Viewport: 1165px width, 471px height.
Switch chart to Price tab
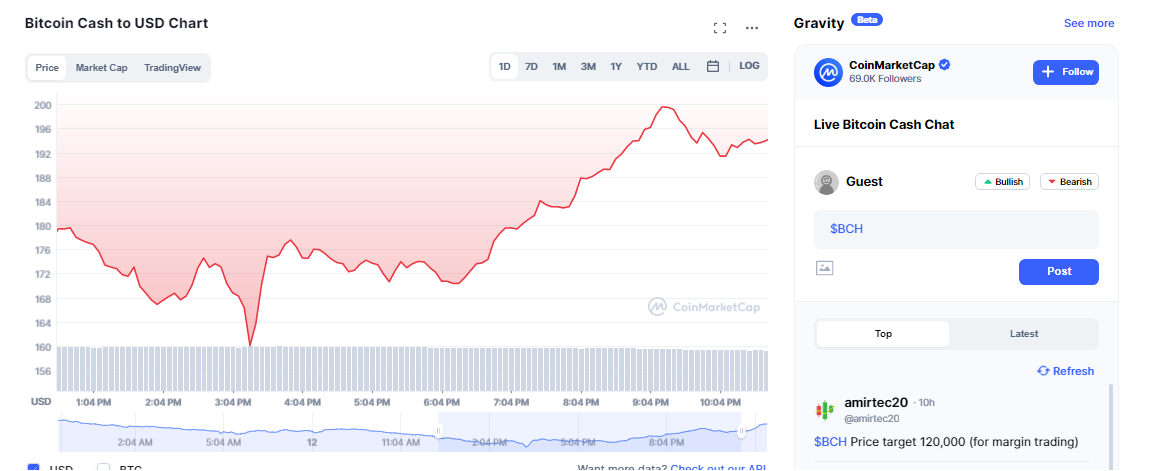pyautogui.click(x=47, y=68)
